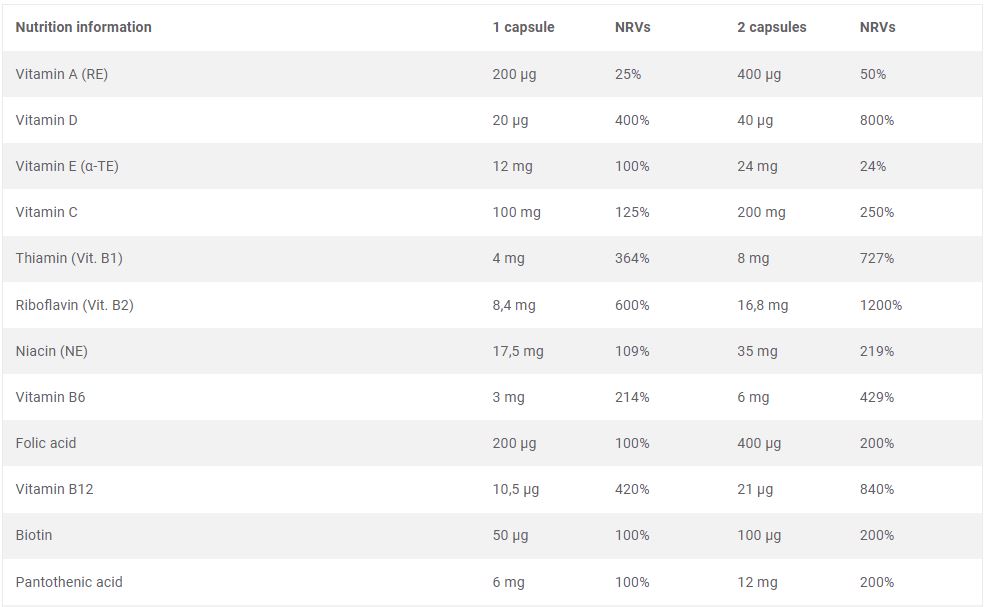Select the Niacin (NE) label
This screenshot has width=986, height=607.
(x=52, y=351)
